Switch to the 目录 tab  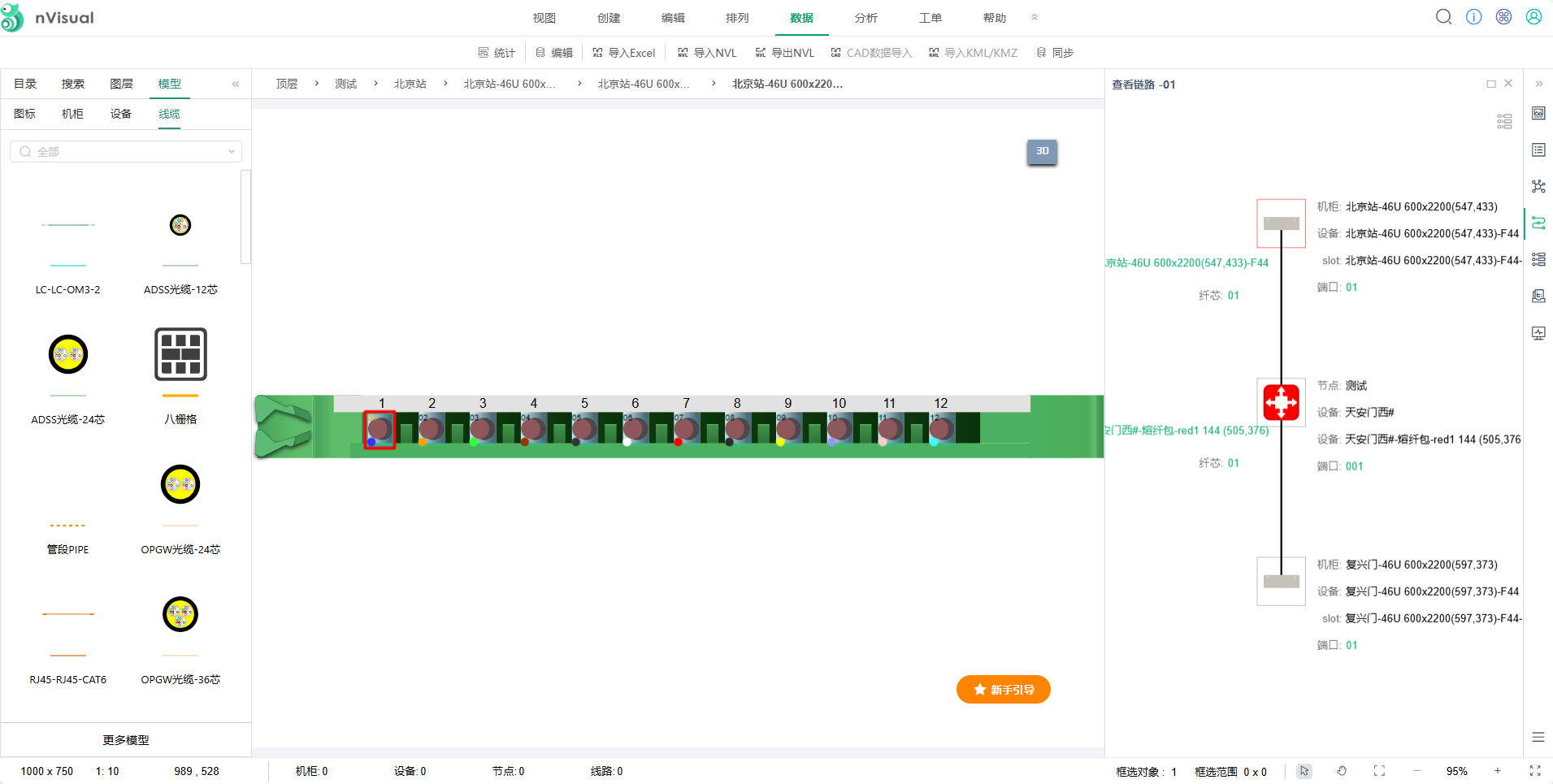coord(25,84)
